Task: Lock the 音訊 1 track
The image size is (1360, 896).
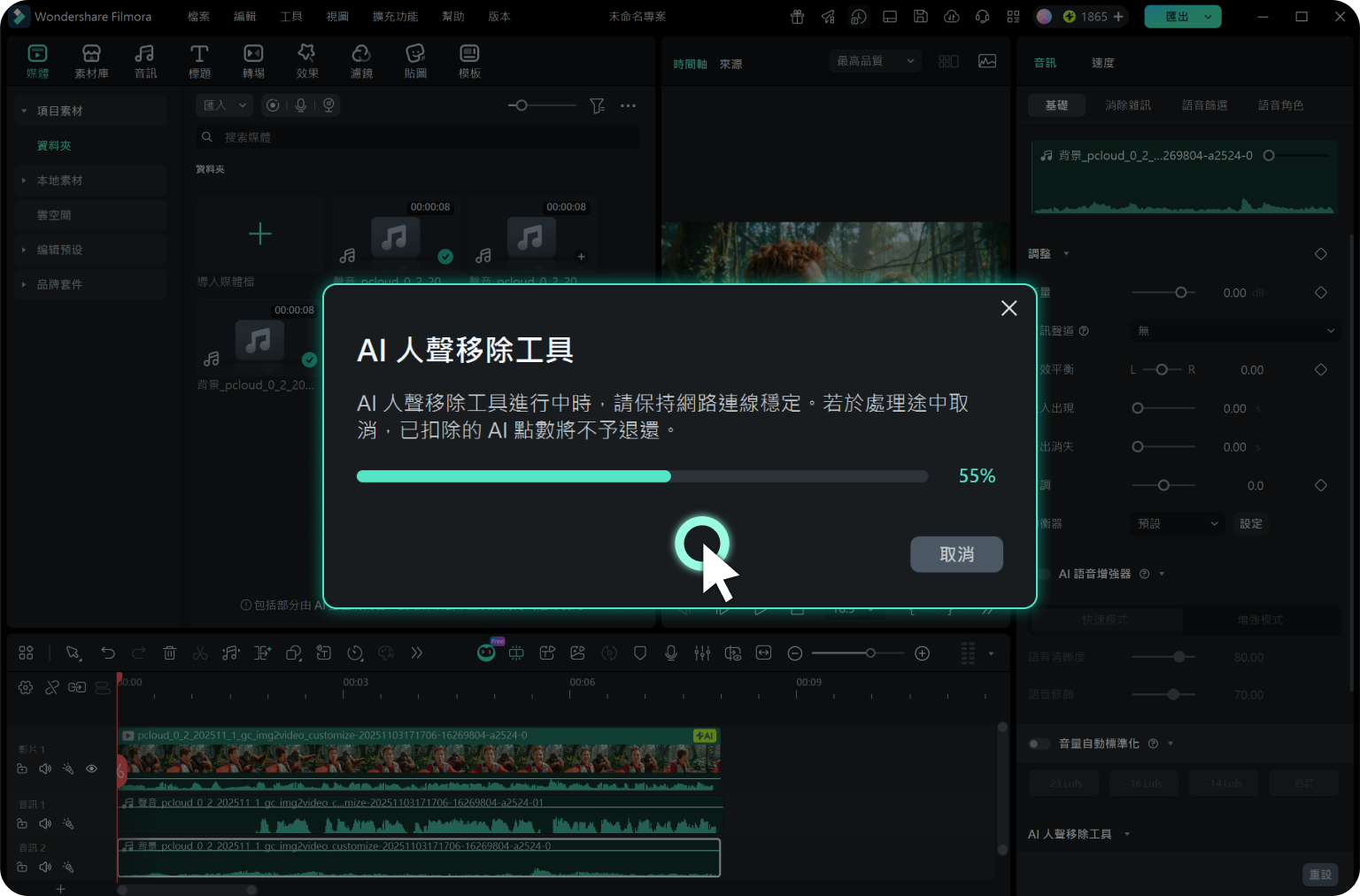Action: (x=22, y=823)
